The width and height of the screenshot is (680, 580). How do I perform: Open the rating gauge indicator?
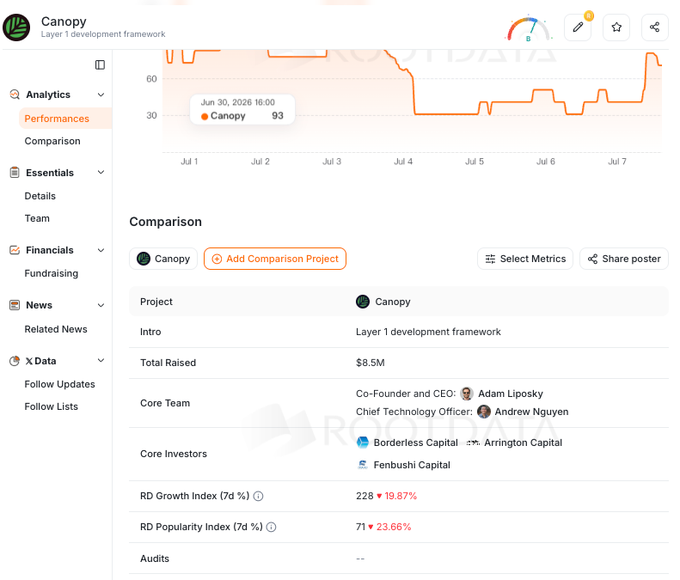(528, 29)
